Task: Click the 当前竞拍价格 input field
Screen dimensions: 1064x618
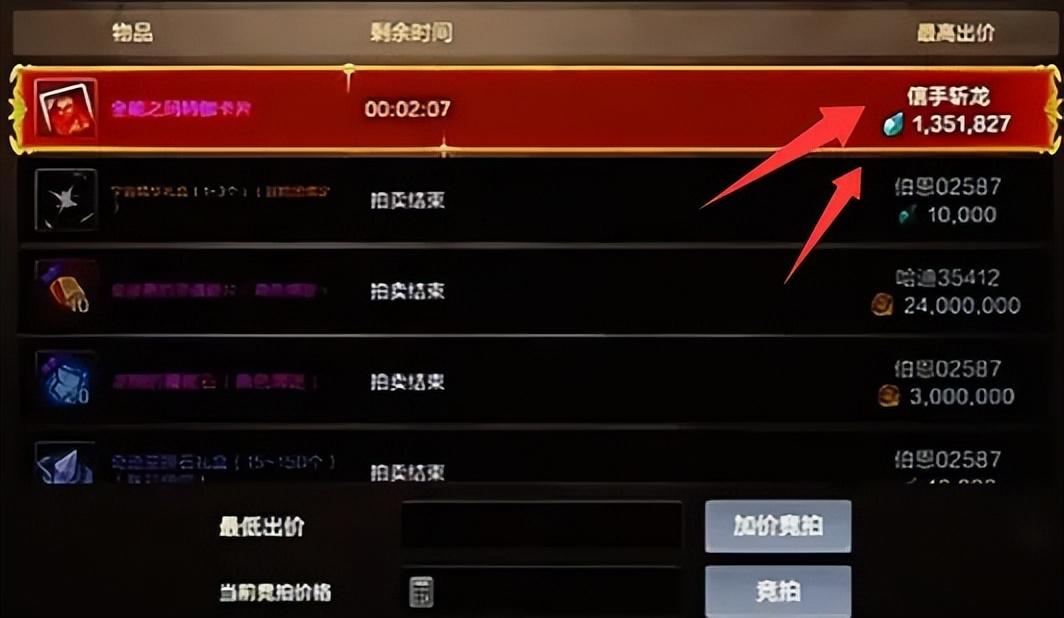Action: coord(542,591)
